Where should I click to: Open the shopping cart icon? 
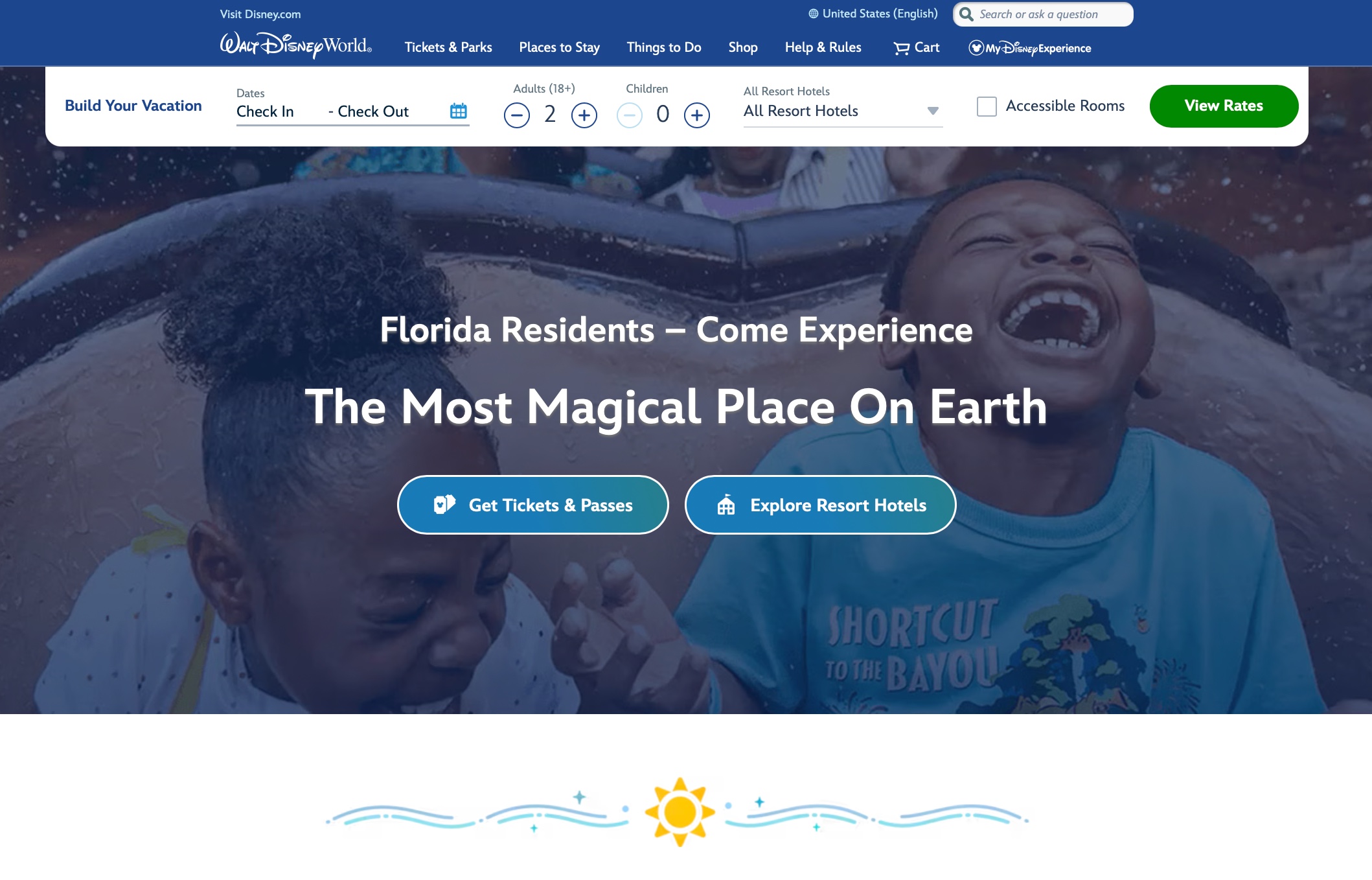[901, 48]
